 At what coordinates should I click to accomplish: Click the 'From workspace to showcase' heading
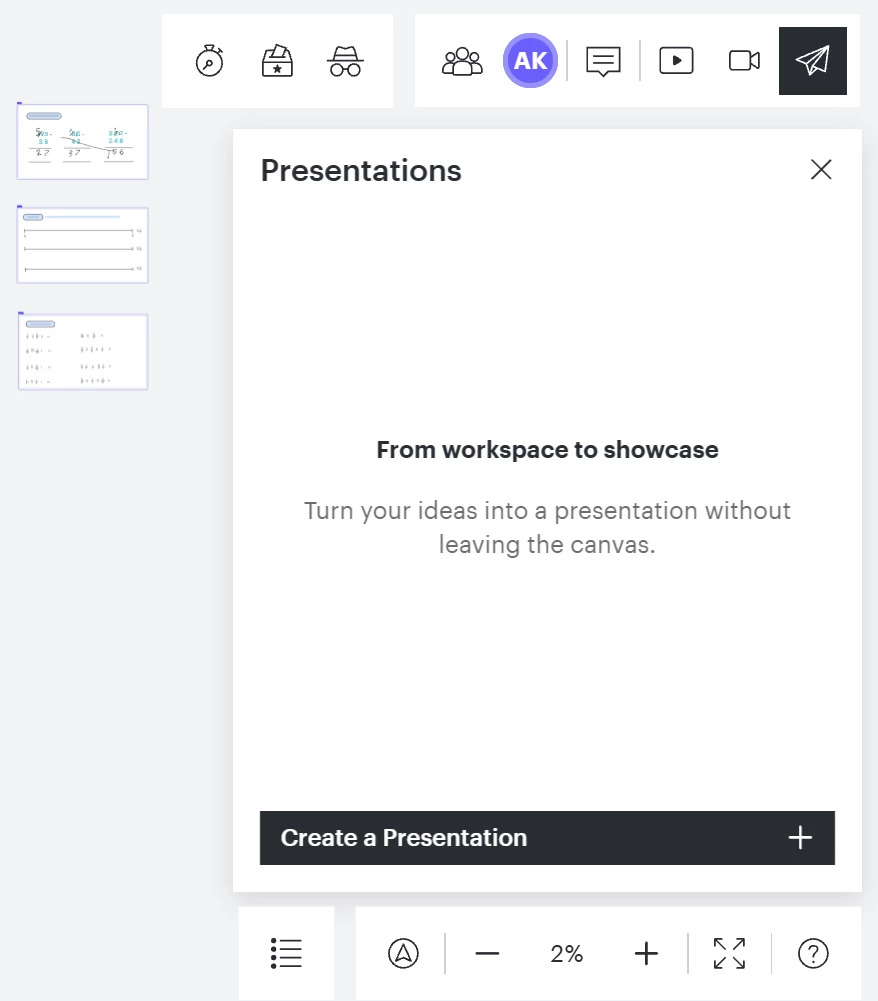click(x=547, y=450)
